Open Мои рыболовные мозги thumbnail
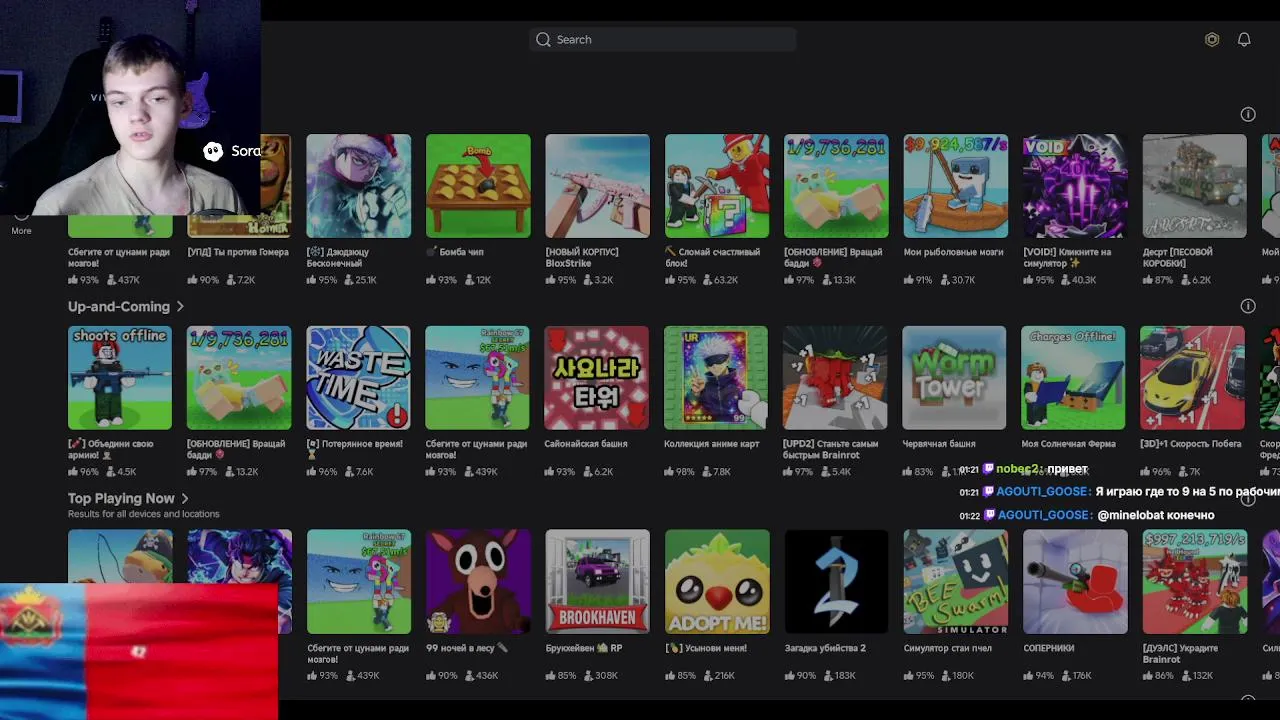Image resolution: width=1280 pixels, height=720 pixels. pyautogui.click(x=956, y=186)
